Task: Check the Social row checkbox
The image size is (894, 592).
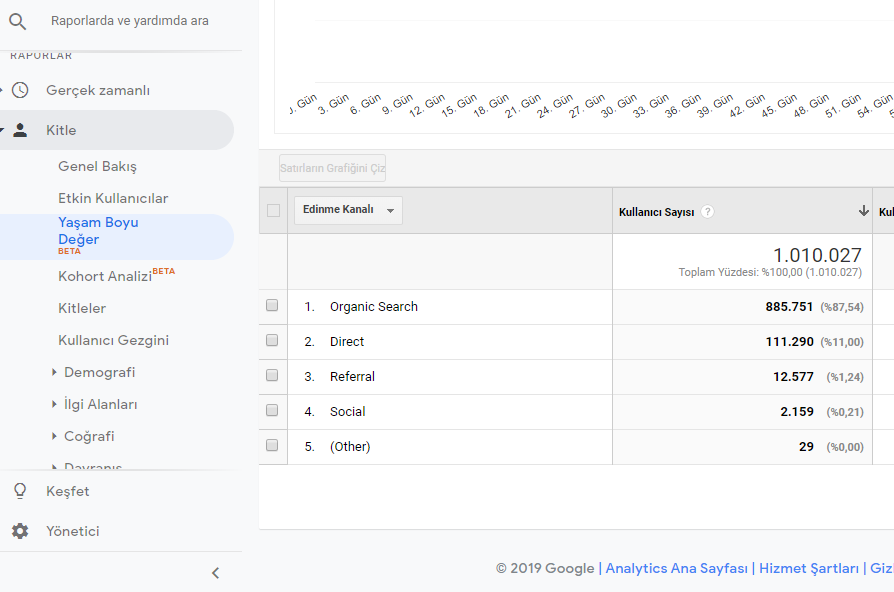Action: pyautogui.click(x=272, y=411)
